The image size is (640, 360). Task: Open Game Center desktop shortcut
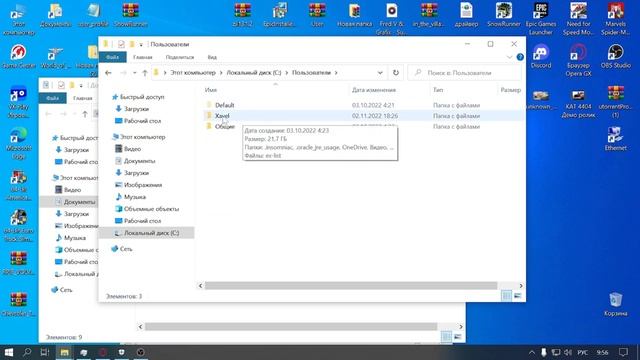19,57
